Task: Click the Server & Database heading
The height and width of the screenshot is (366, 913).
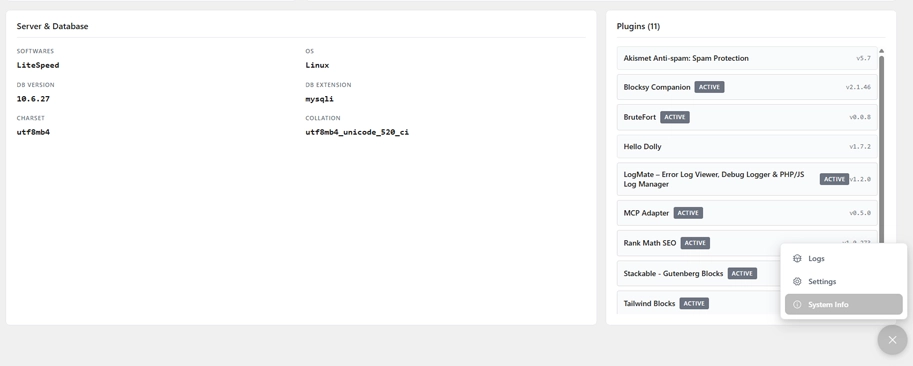Action: tap(52, 26)
